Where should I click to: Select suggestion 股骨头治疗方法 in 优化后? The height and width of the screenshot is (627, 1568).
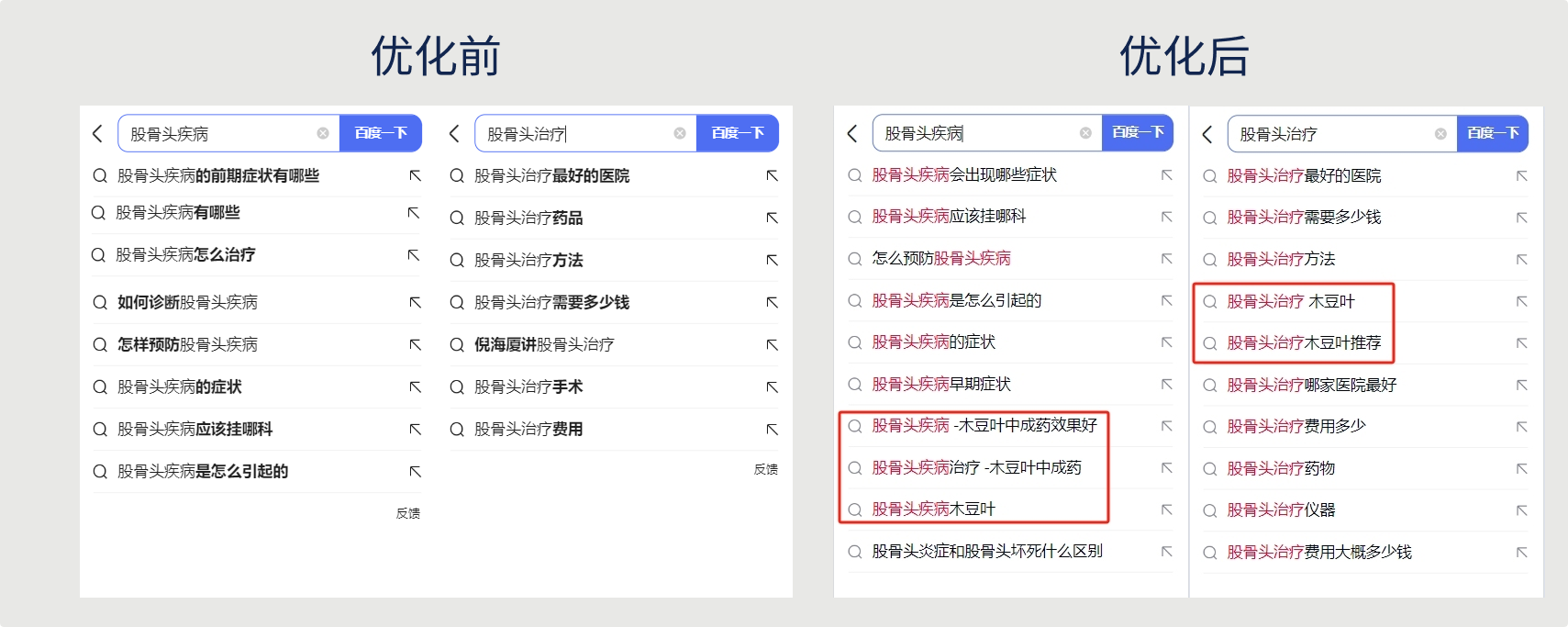pos(1282,259)
